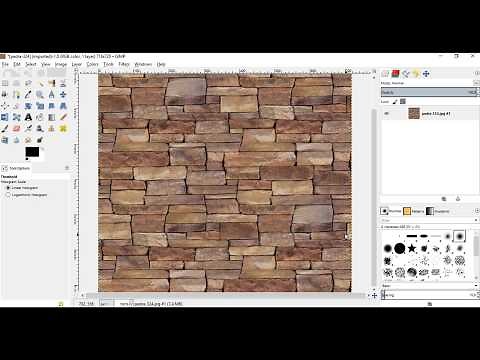480x360 pixels.
Task: Select the Measure tool
Action: [51, 95]
